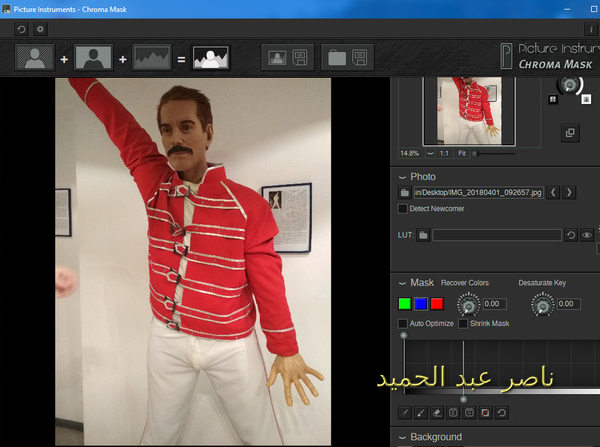Toggle LUT visibility with the eye icon

click(587, 235)
